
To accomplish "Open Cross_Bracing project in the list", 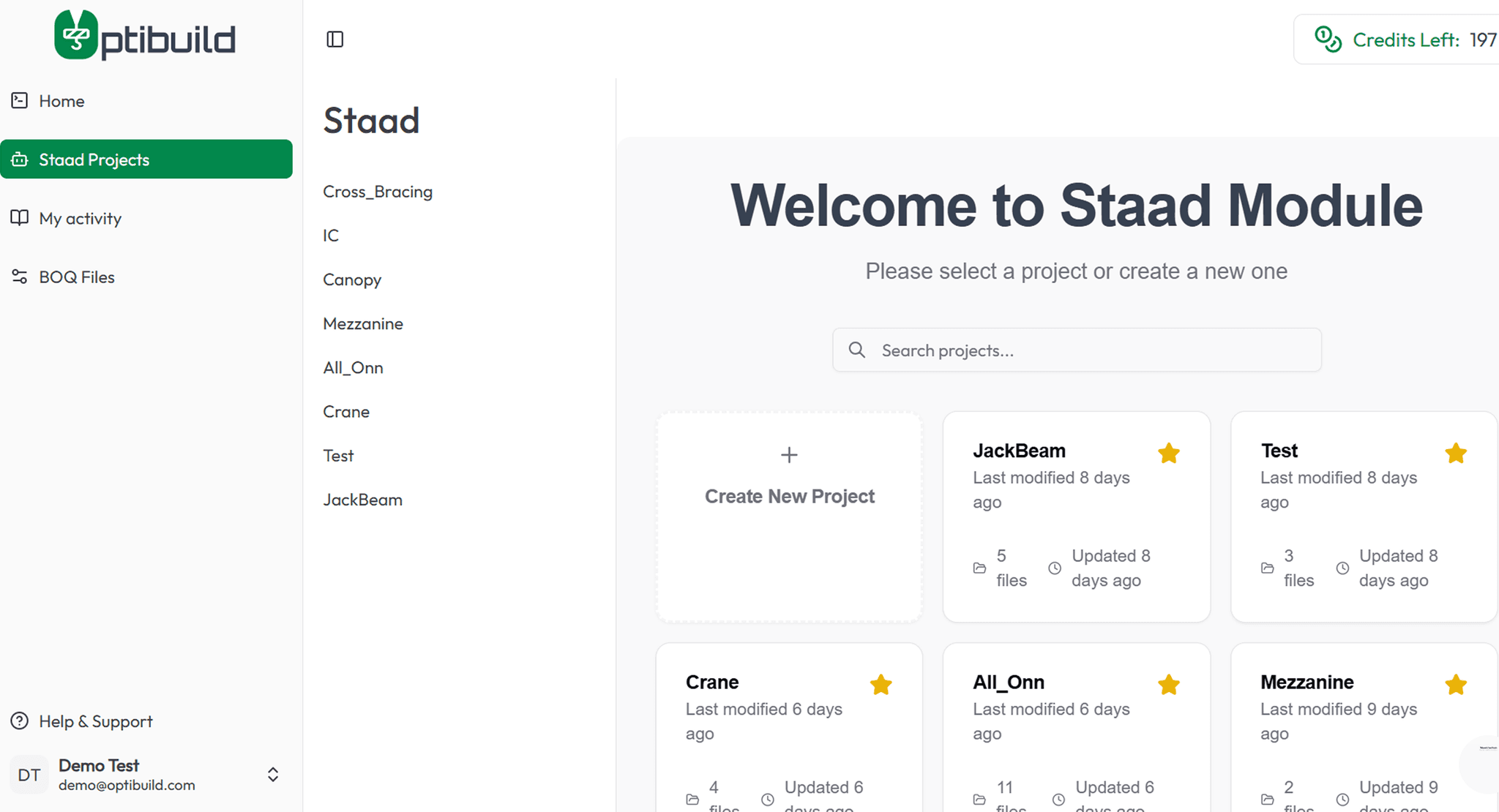I will coord(378,192).
